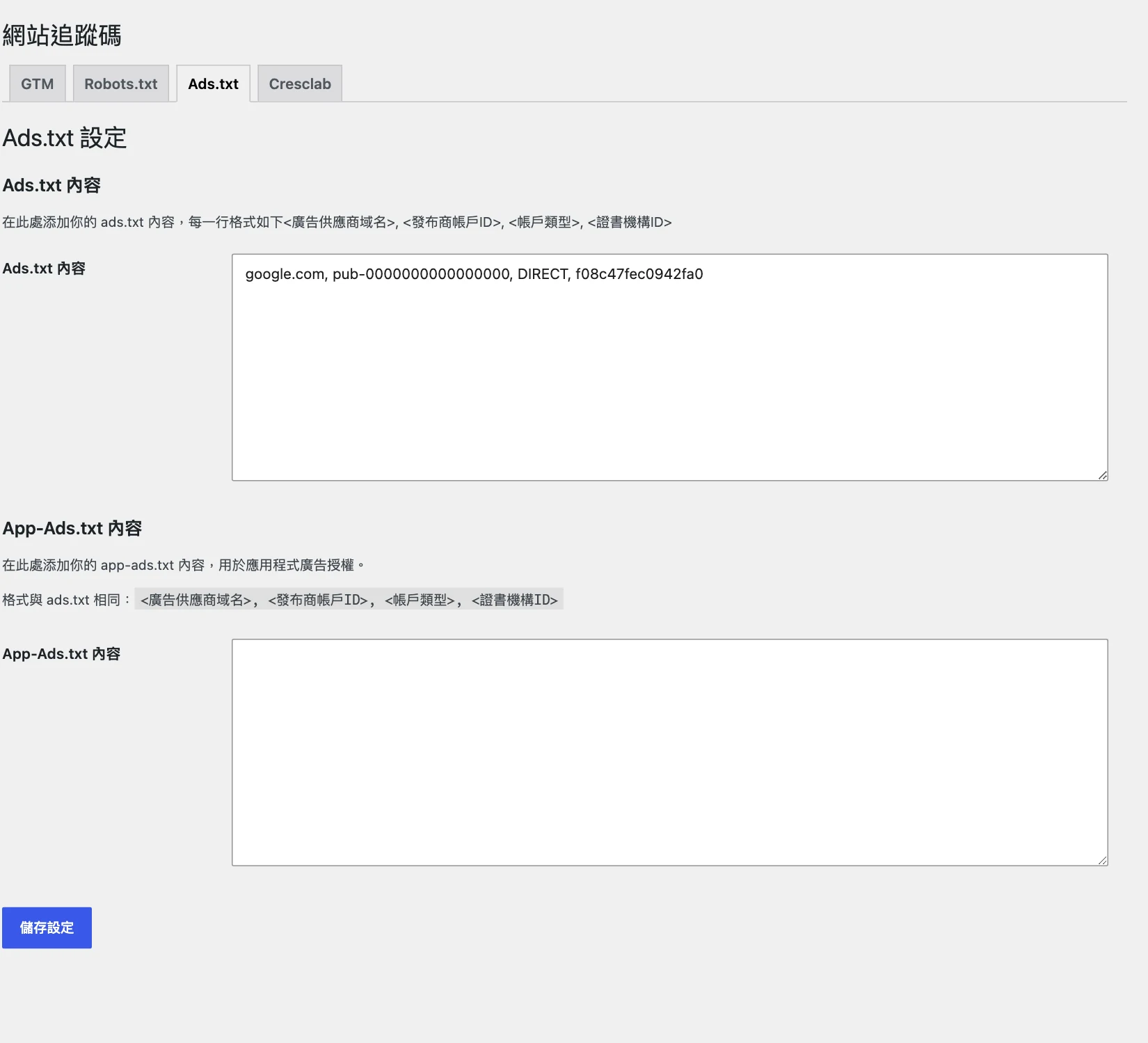Focus the App-Ads.txt 內容 textarea
Image resolution: width=1148 pixels, height=1043 pixels.
pyautogui.click(x=669, y=752)
